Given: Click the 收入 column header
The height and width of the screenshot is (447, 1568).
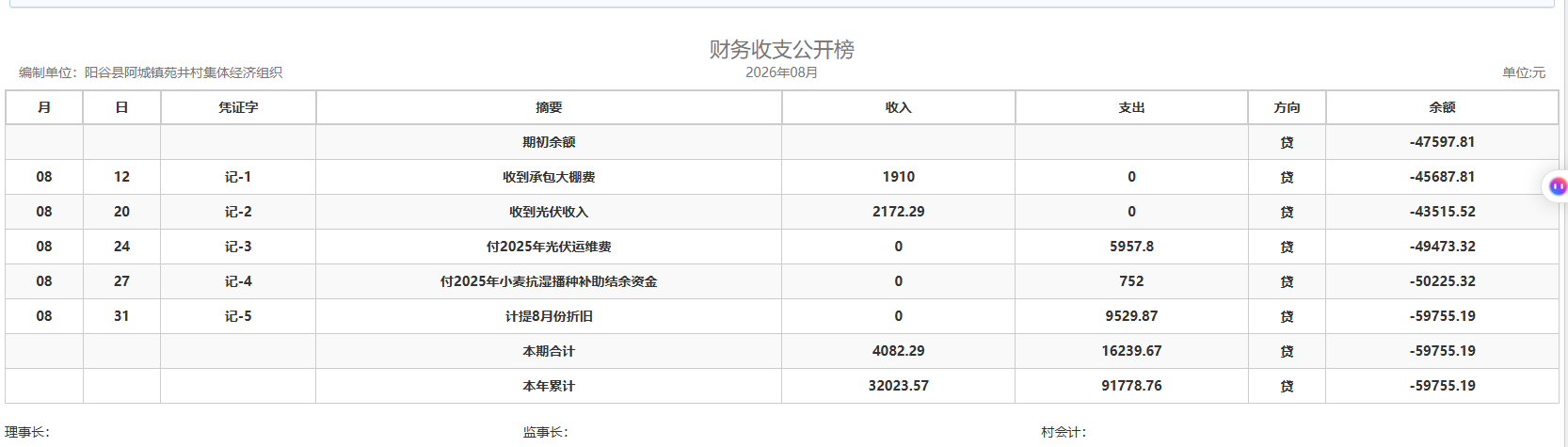Looking at the screenshot, I should tap(898, 107).
